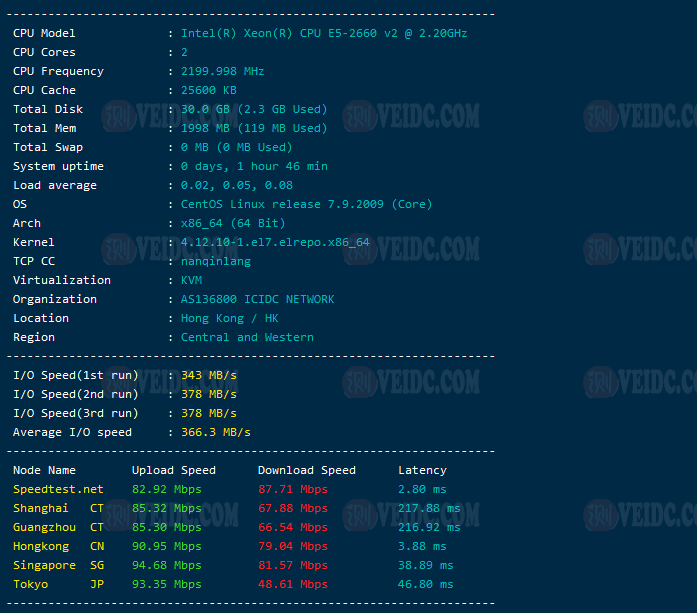
Task: Select Shanghai upload speed 85.32 Mbps
Action: pyautogui.click(x=166, y=509)
